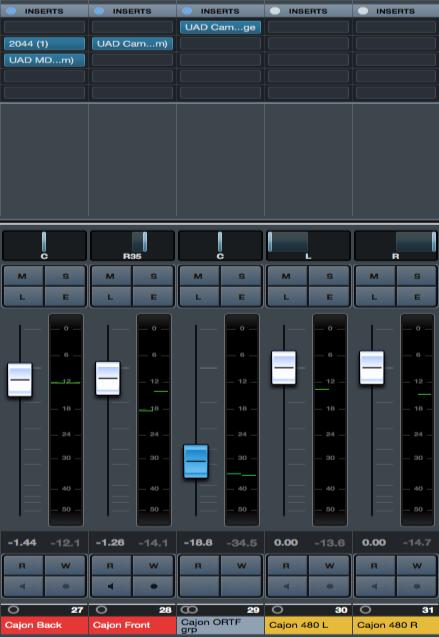The image size is (439, 637).
Task: Toggle inserts bypass on Cajon 480 L
Action: [275, 11]
